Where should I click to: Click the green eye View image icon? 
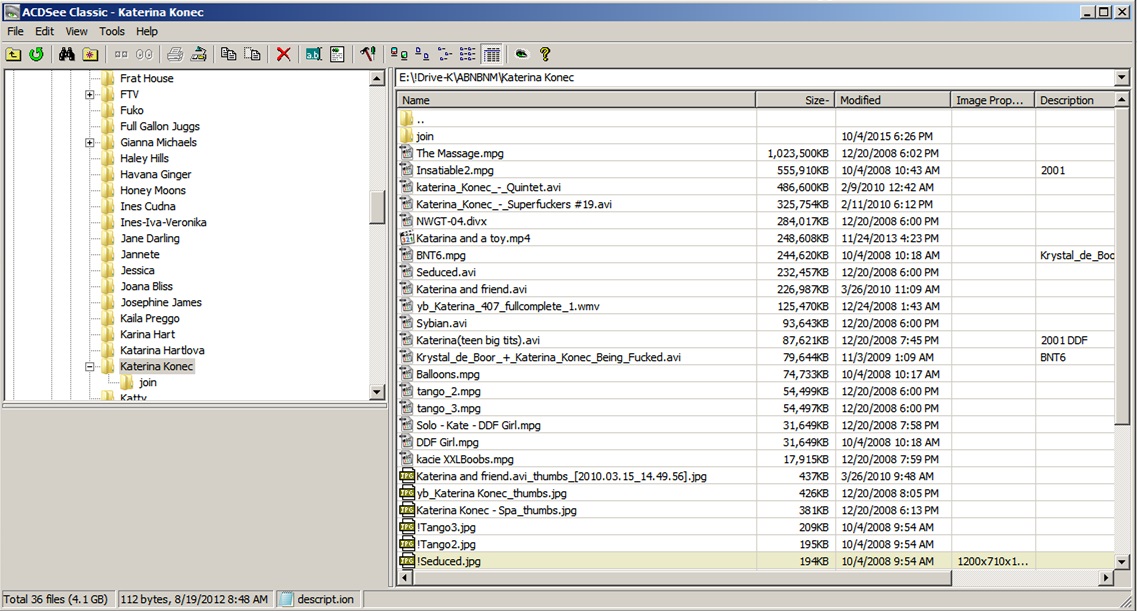(x=521, y=54)
